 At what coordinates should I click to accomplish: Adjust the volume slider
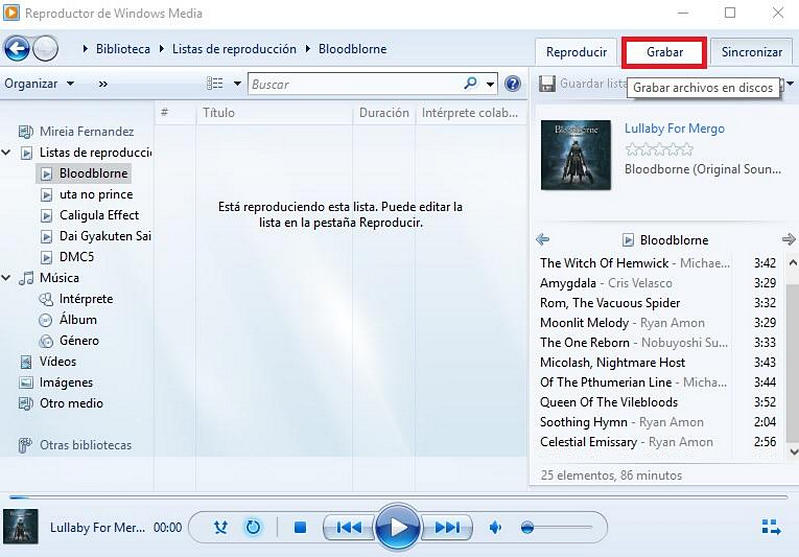pos(556,527)
